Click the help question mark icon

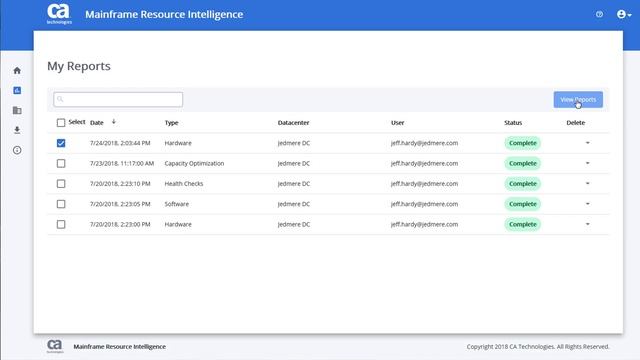coord(599,14)
